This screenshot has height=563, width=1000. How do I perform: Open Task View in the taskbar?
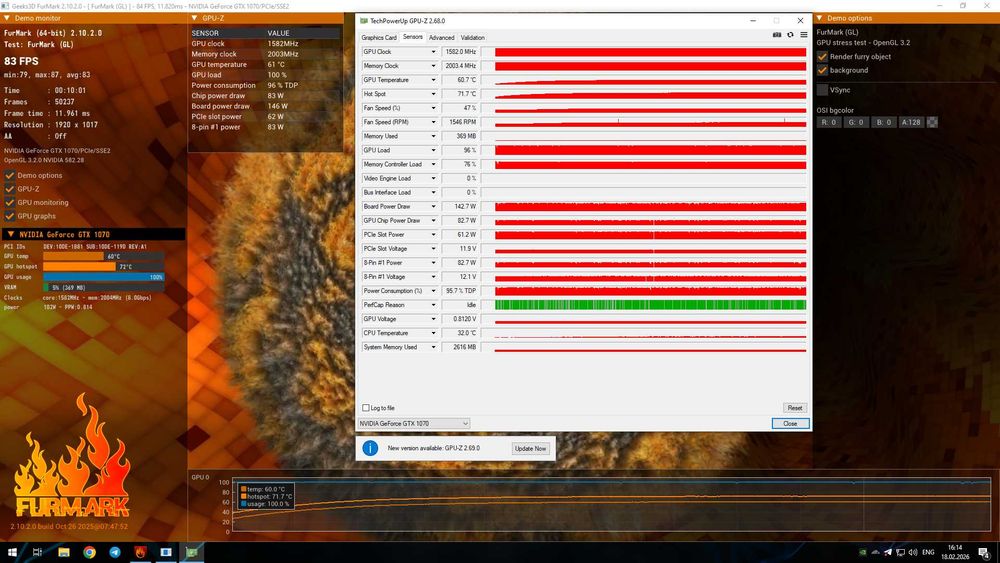click(37, 552)
